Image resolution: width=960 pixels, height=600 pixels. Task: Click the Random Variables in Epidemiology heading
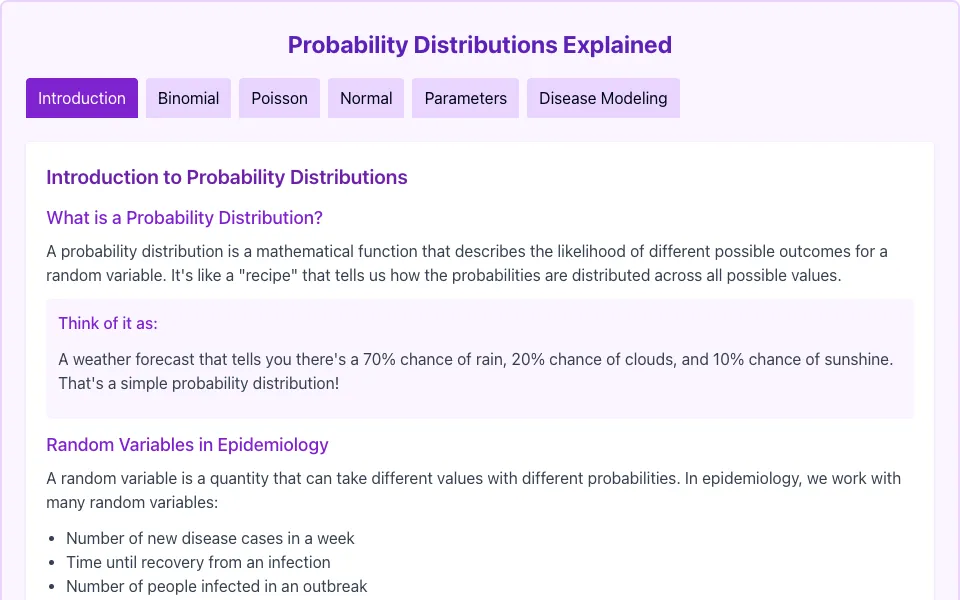[x=187, y=444]
